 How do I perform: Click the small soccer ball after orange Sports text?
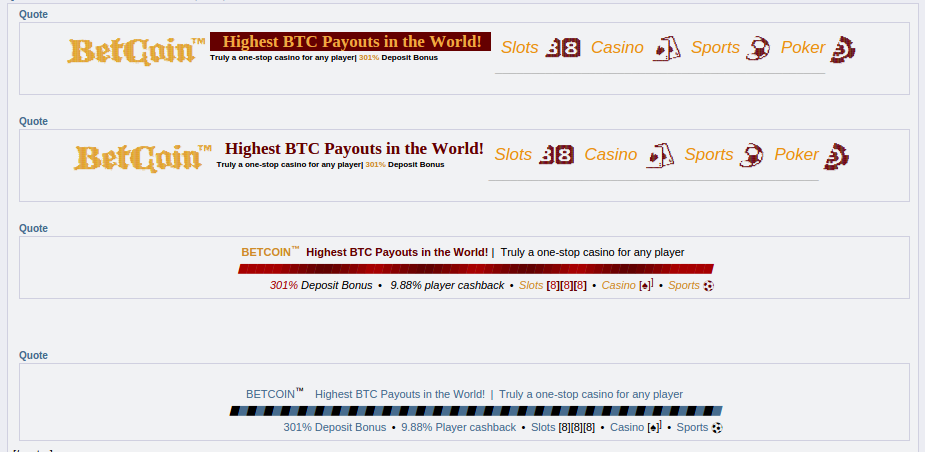pos(708,286)
